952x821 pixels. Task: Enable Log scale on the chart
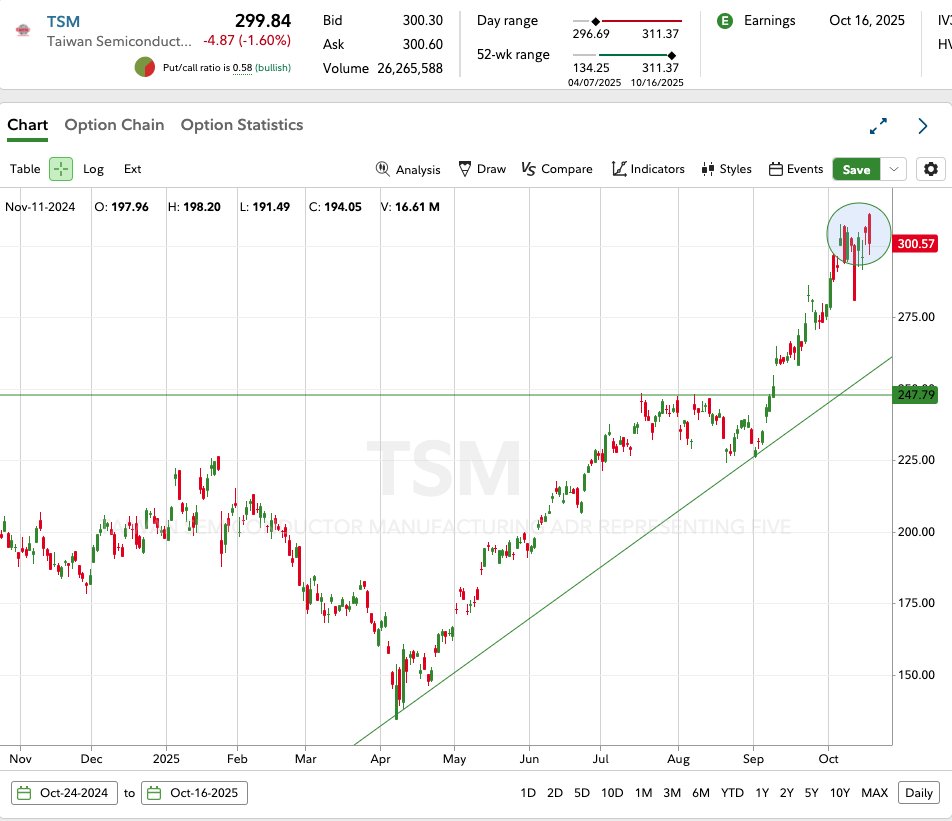93,169
